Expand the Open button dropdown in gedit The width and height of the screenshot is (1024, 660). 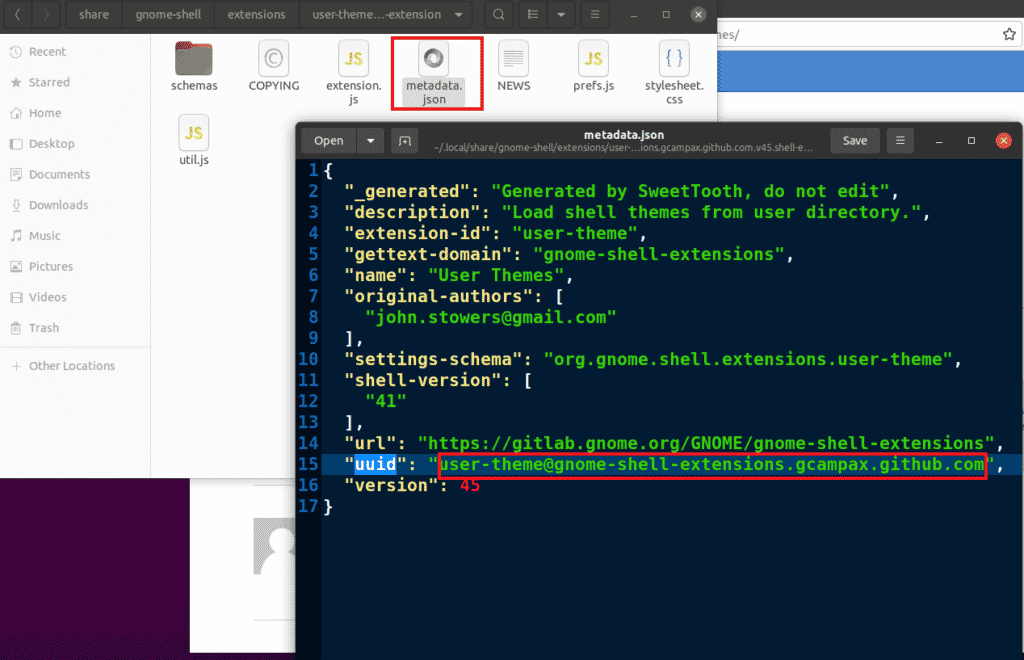(370, 140)
